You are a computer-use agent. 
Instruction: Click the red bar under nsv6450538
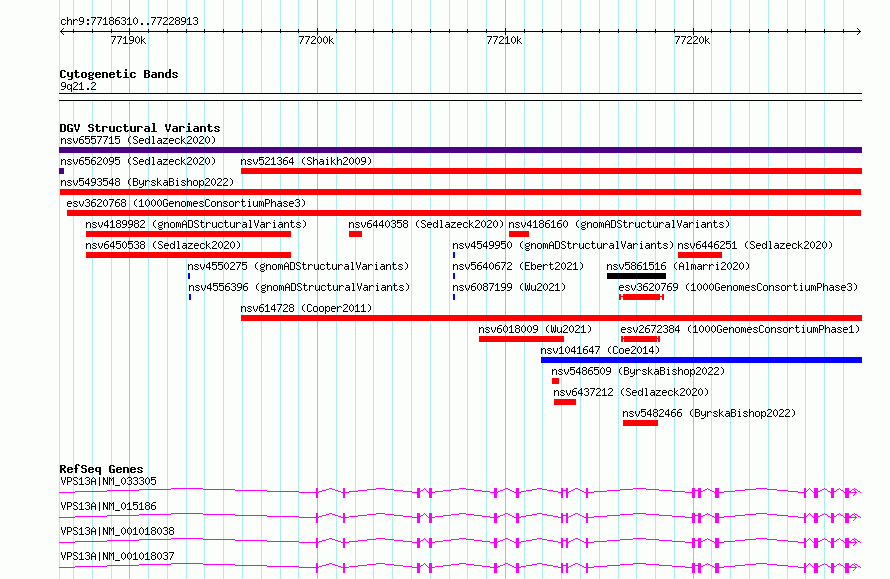pos(188,255)
